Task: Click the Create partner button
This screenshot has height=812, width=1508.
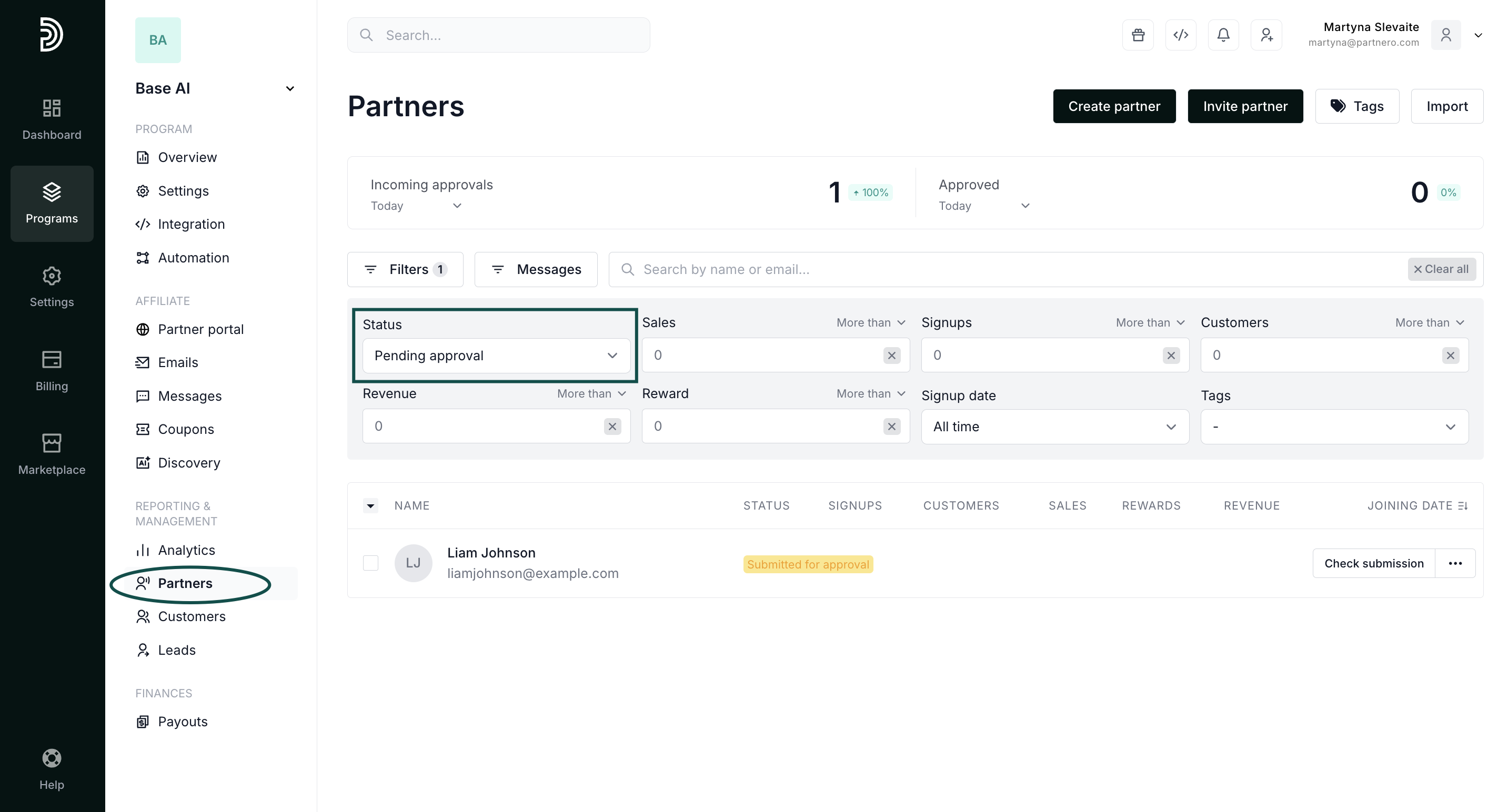Action: [1113, 106]
